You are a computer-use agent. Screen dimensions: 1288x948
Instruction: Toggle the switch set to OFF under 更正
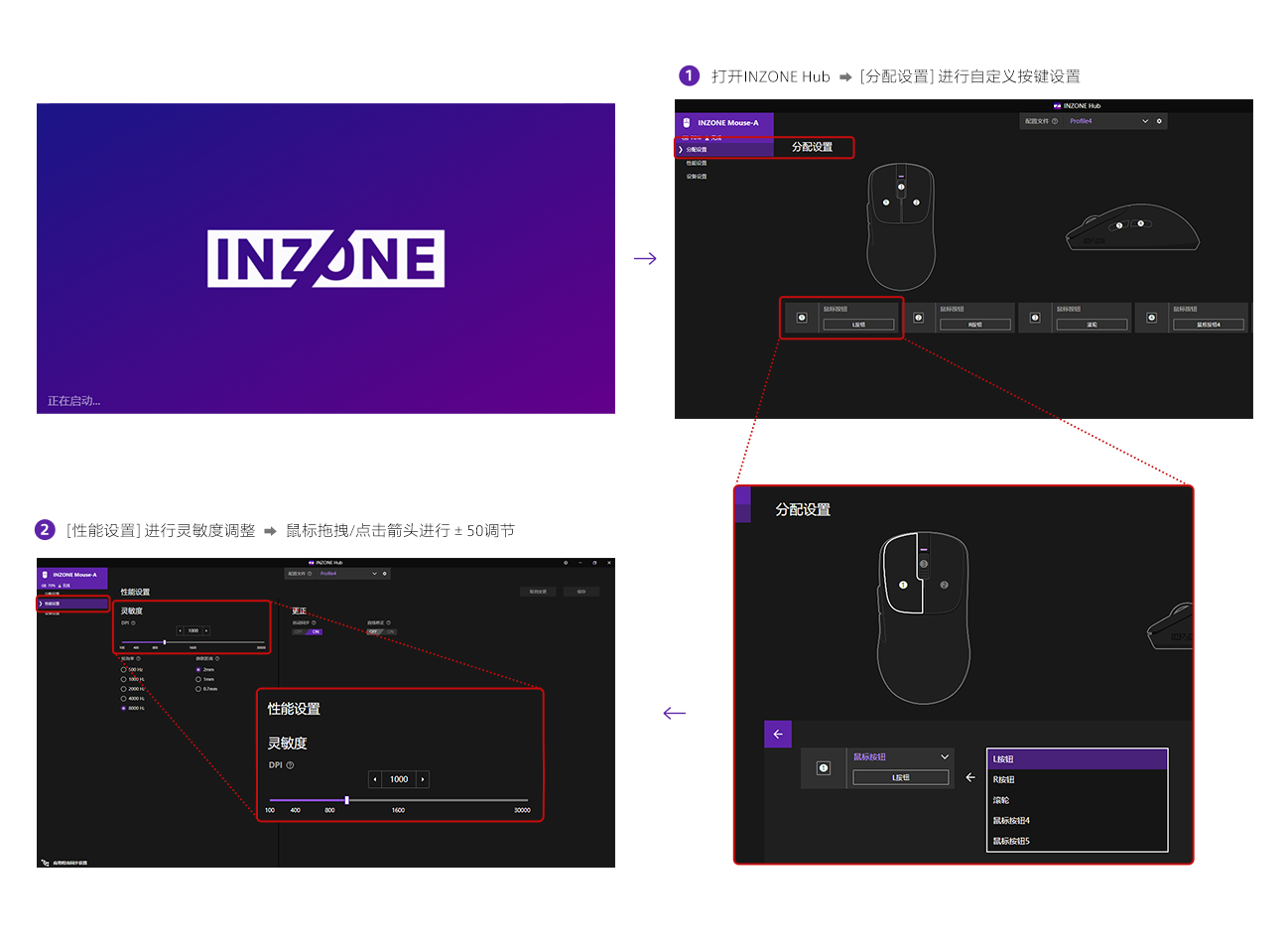pyautogui.click(x=382, y=631)
